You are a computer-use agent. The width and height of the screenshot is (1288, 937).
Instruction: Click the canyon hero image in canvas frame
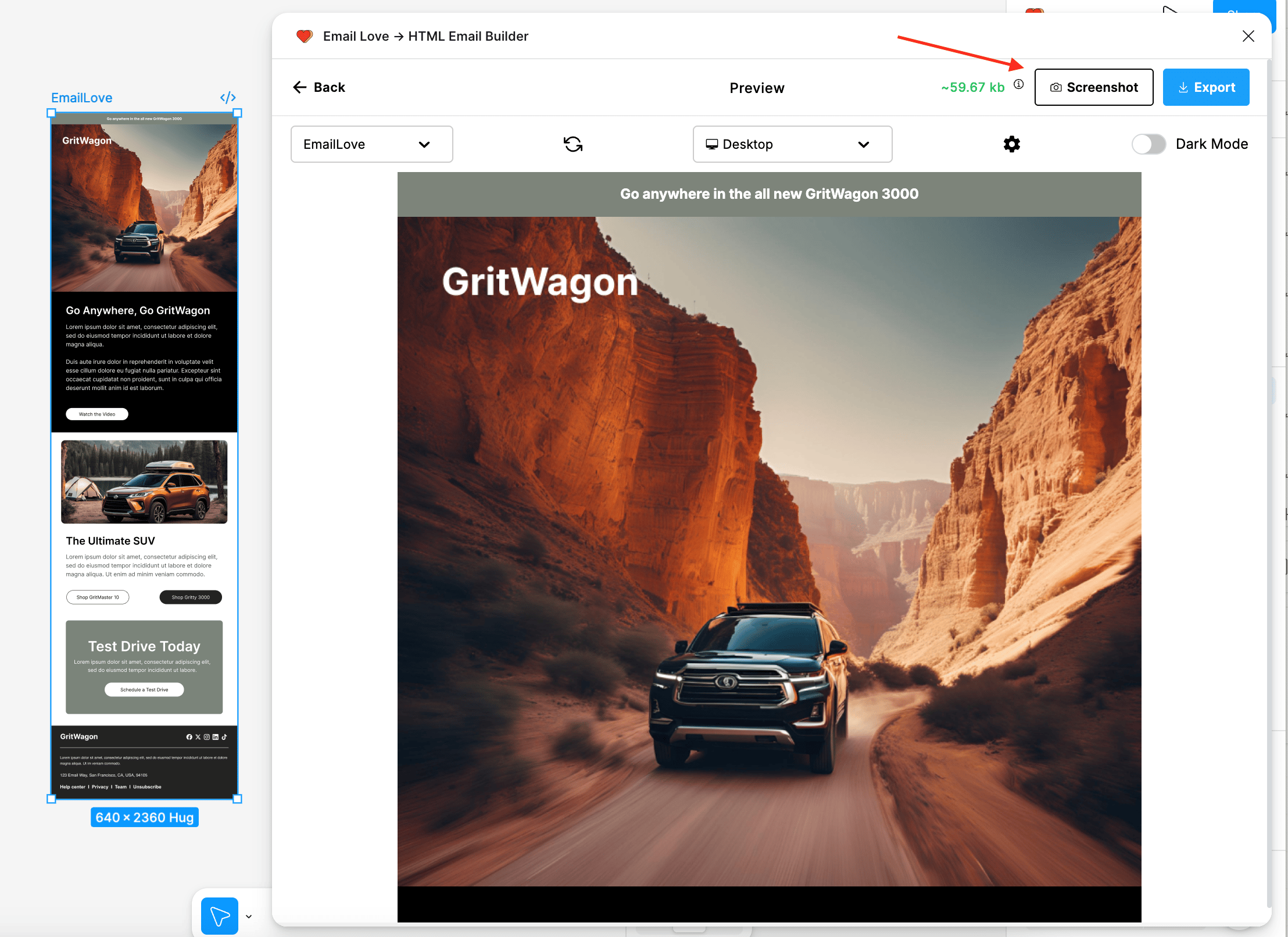[144, 208]
